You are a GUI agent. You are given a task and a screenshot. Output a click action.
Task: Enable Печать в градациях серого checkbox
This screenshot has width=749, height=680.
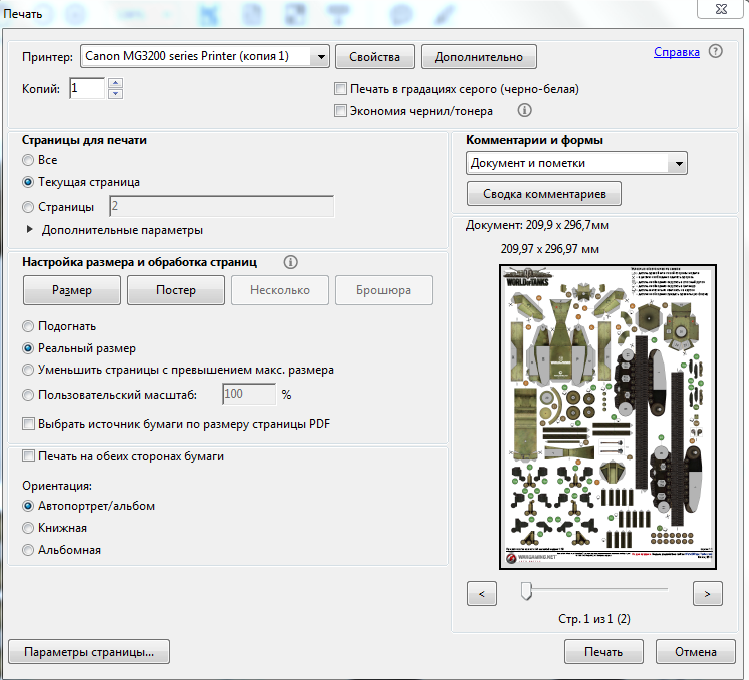[x=341, y=89]
